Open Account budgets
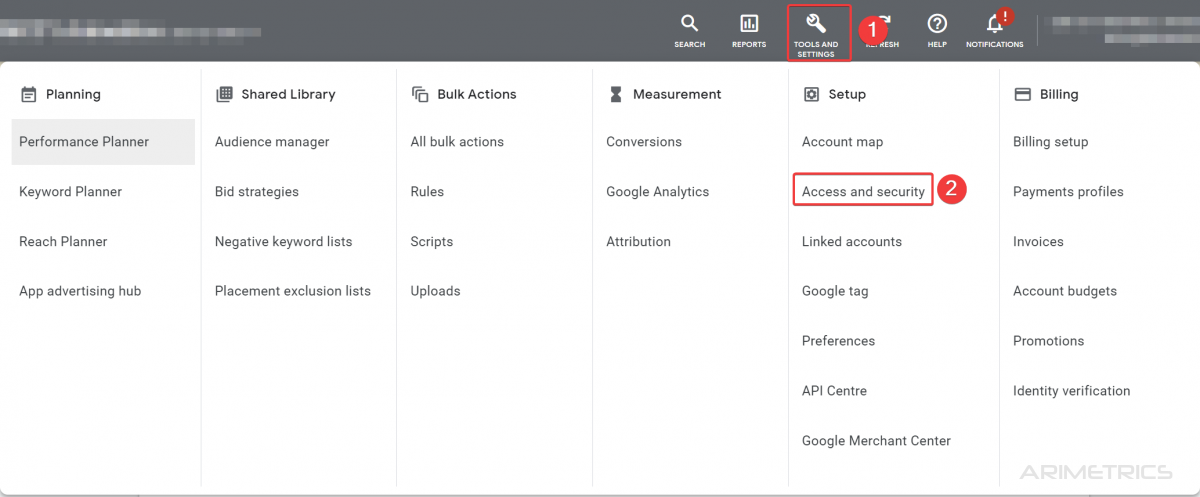This screenshot has height=497, width=1200. (x=1065, y=291)
